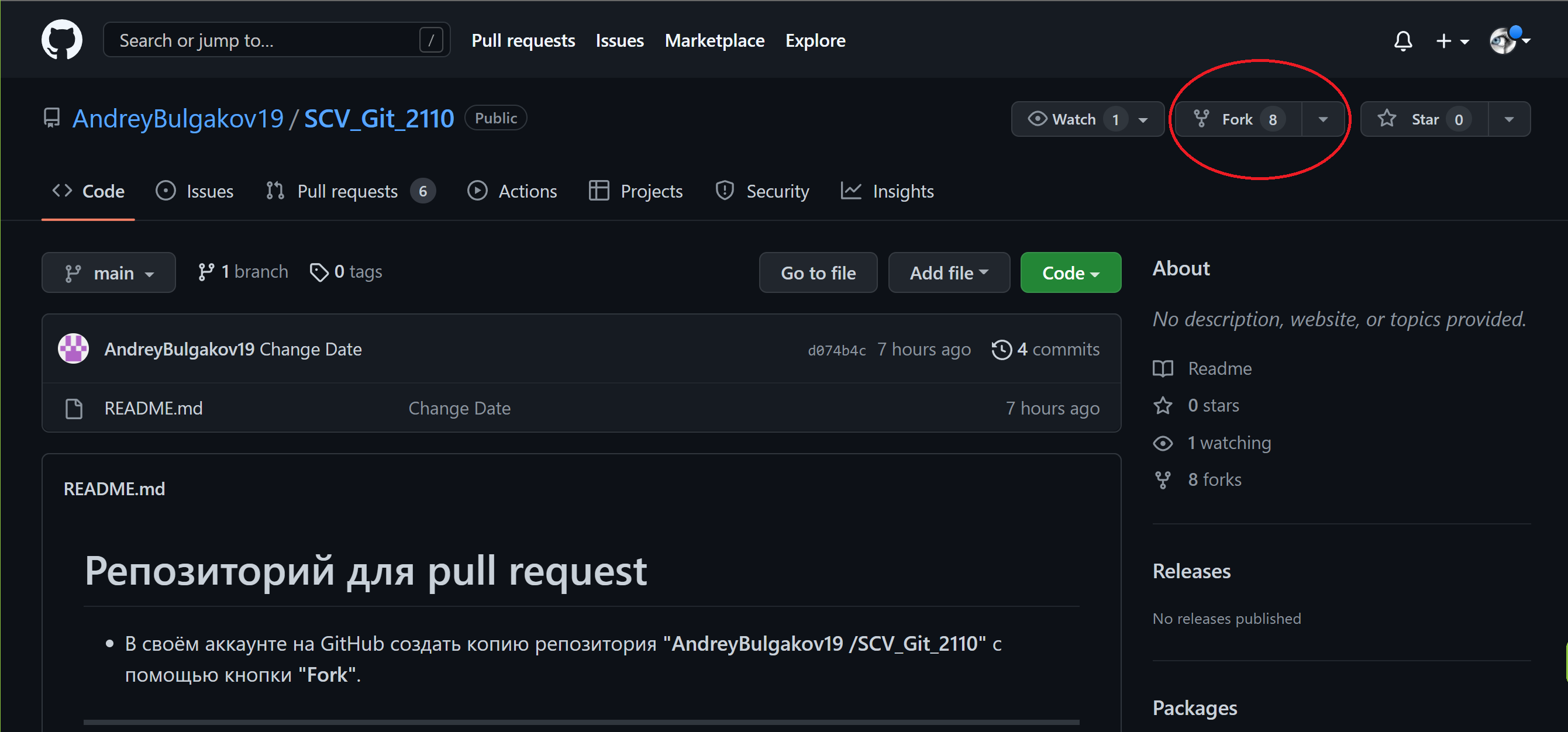The height and width of the screenshot is (732, 1568).
Task: Click the commit history clock icon
Action: pyautogui.click(x=1001, y=349)
